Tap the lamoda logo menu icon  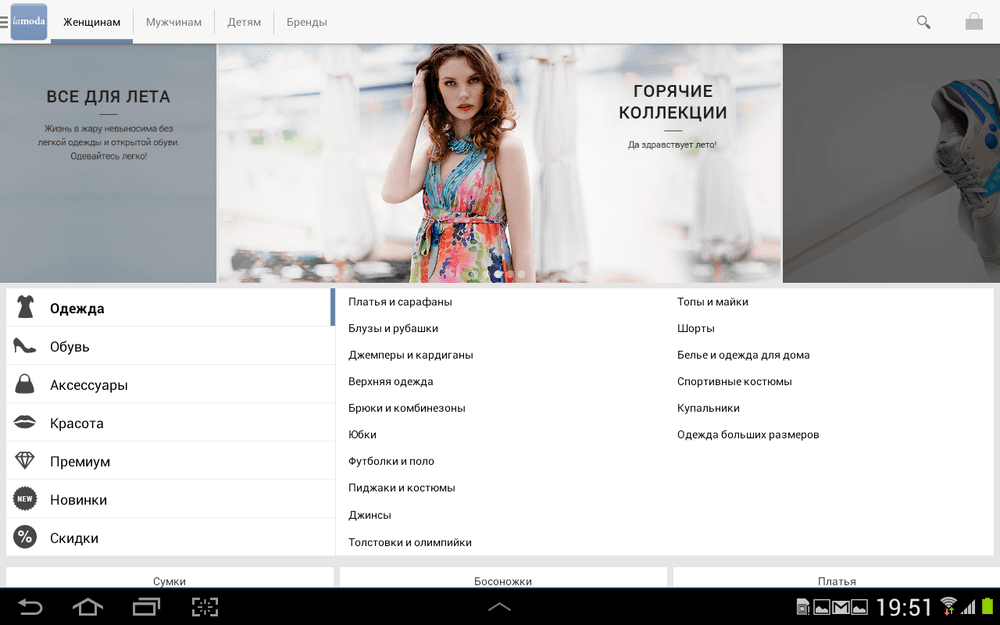click(x=29, y=22)
